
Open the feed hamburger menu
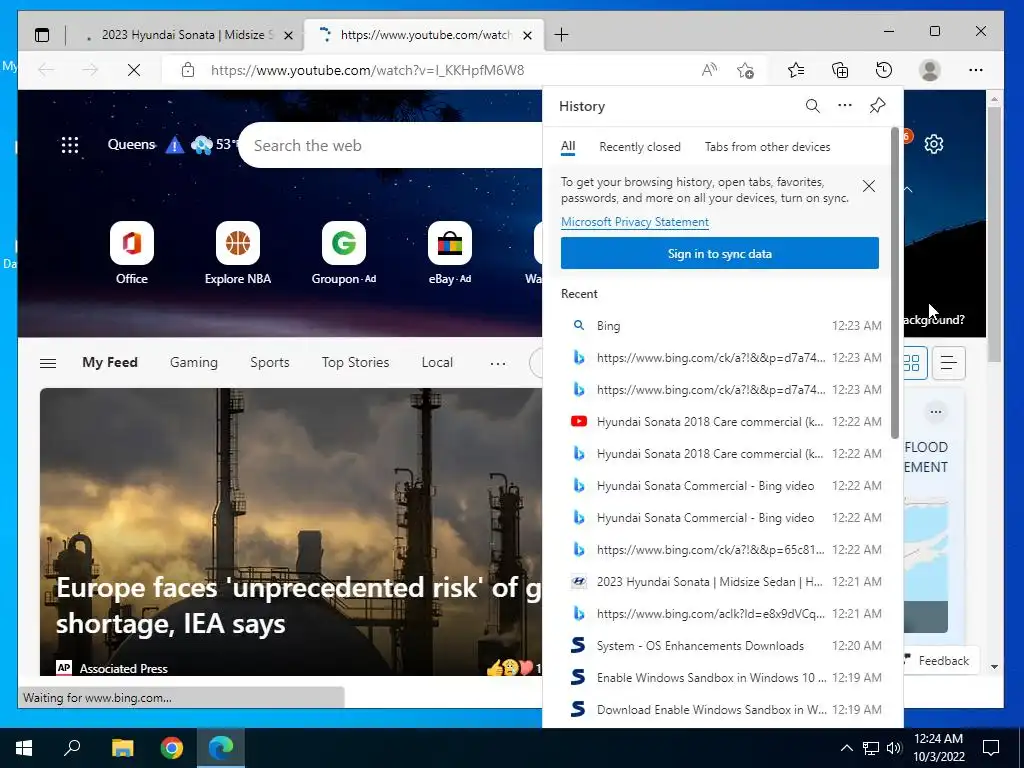click(48, 363)
